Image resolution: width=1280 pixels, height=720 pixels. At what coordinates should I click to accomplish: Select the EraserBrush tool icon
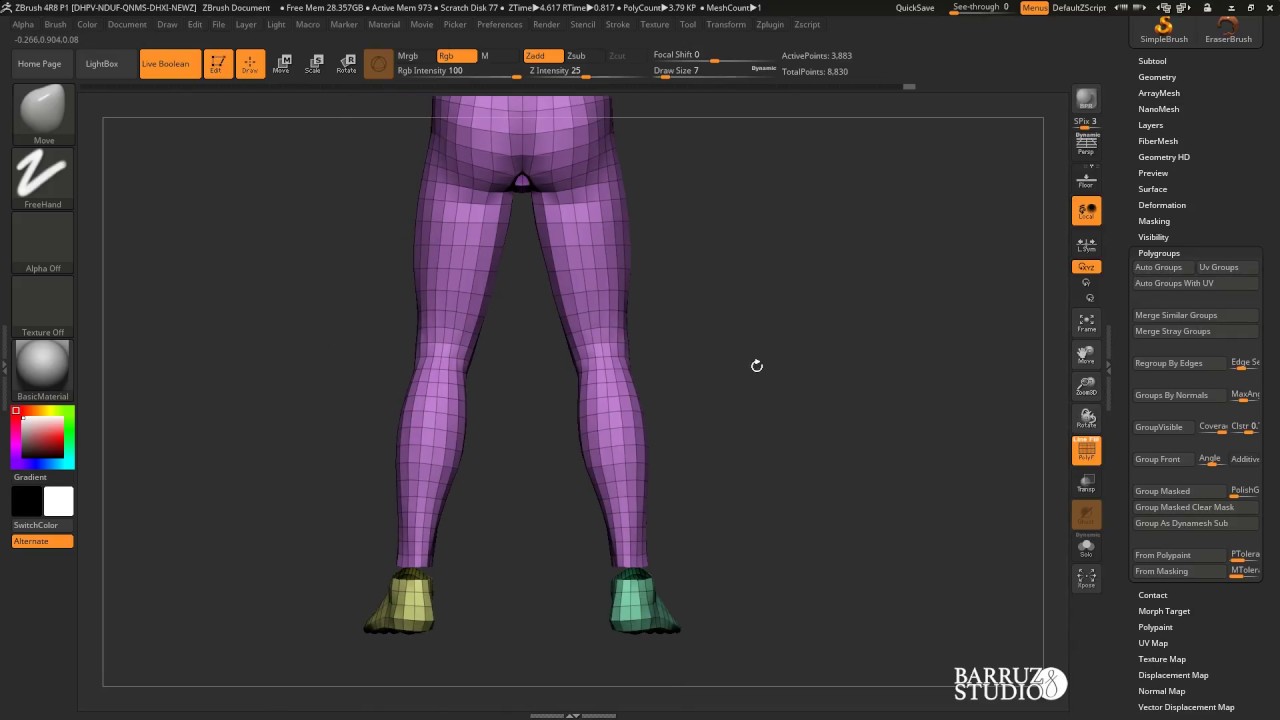tap(1228, 30)
